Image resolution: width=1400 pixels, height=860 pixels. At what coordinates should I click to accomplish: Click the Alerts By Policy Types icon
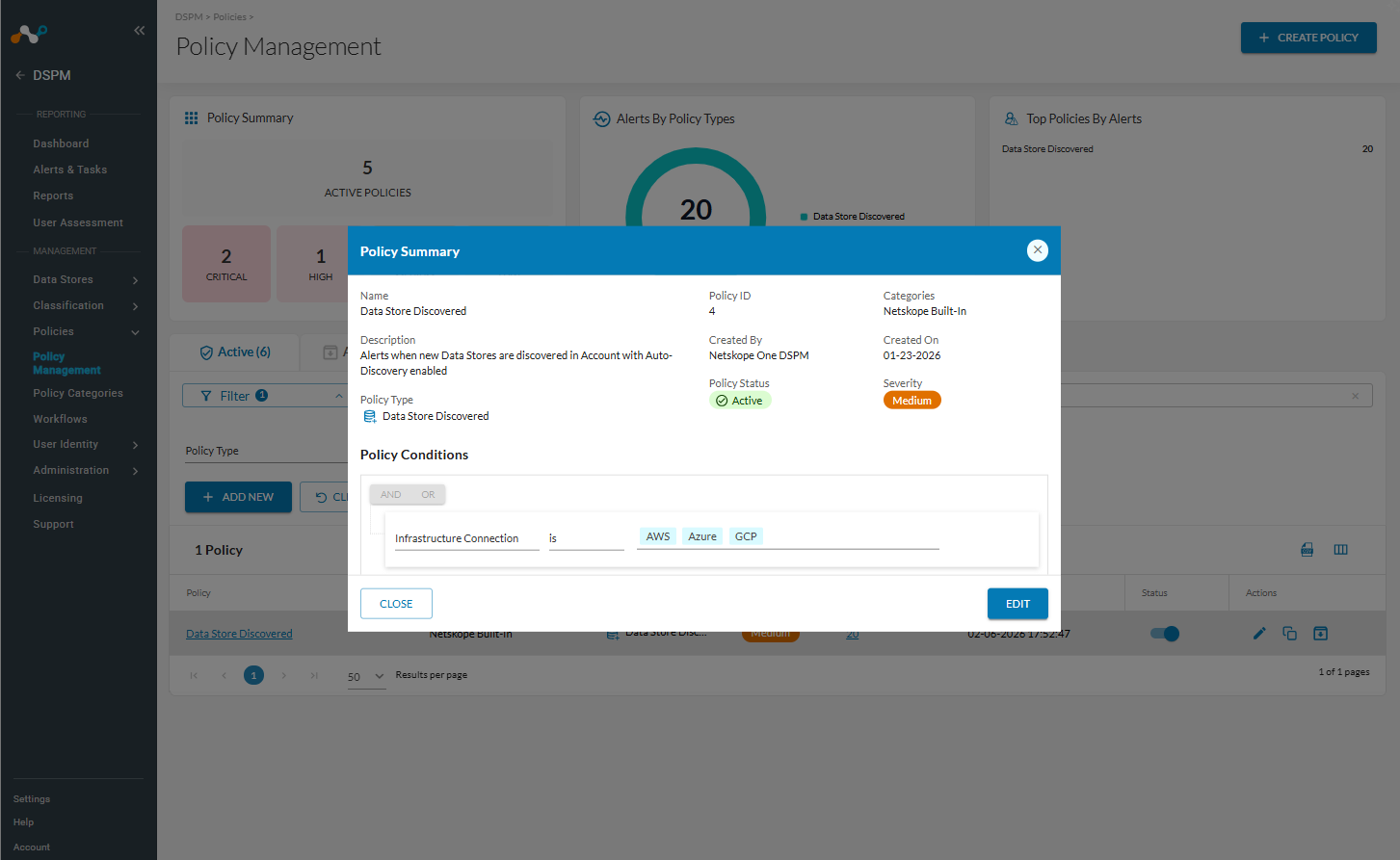[602, 118]
